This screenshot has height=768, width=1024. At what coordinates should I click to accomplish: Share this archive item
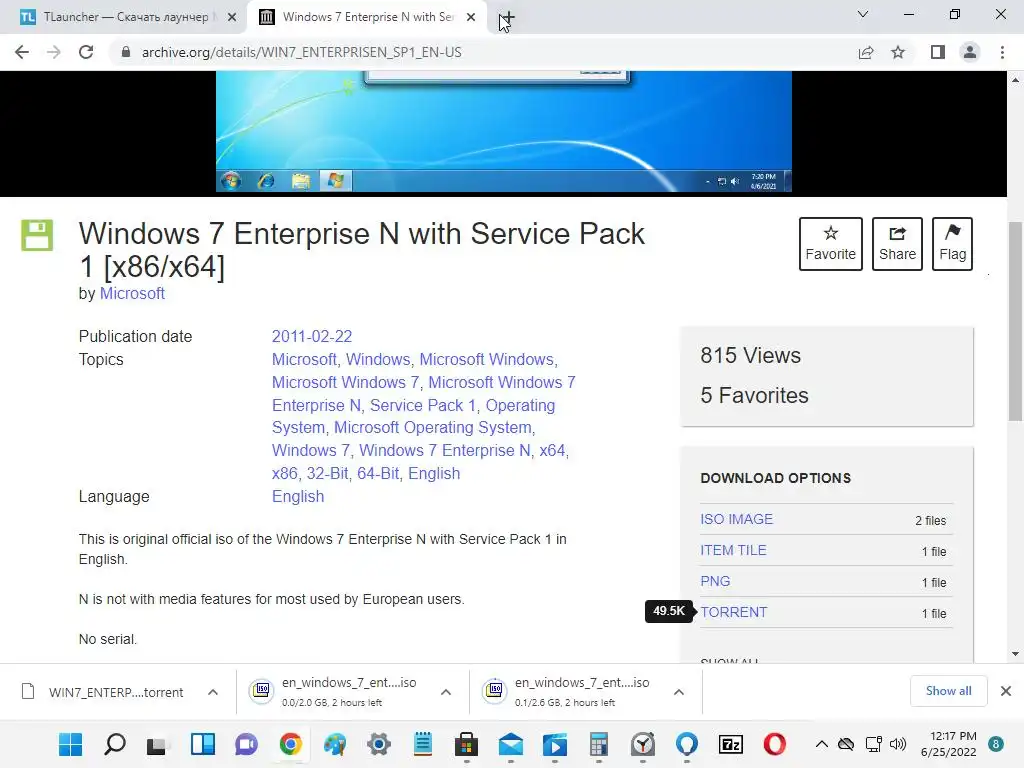click(897, 244)
